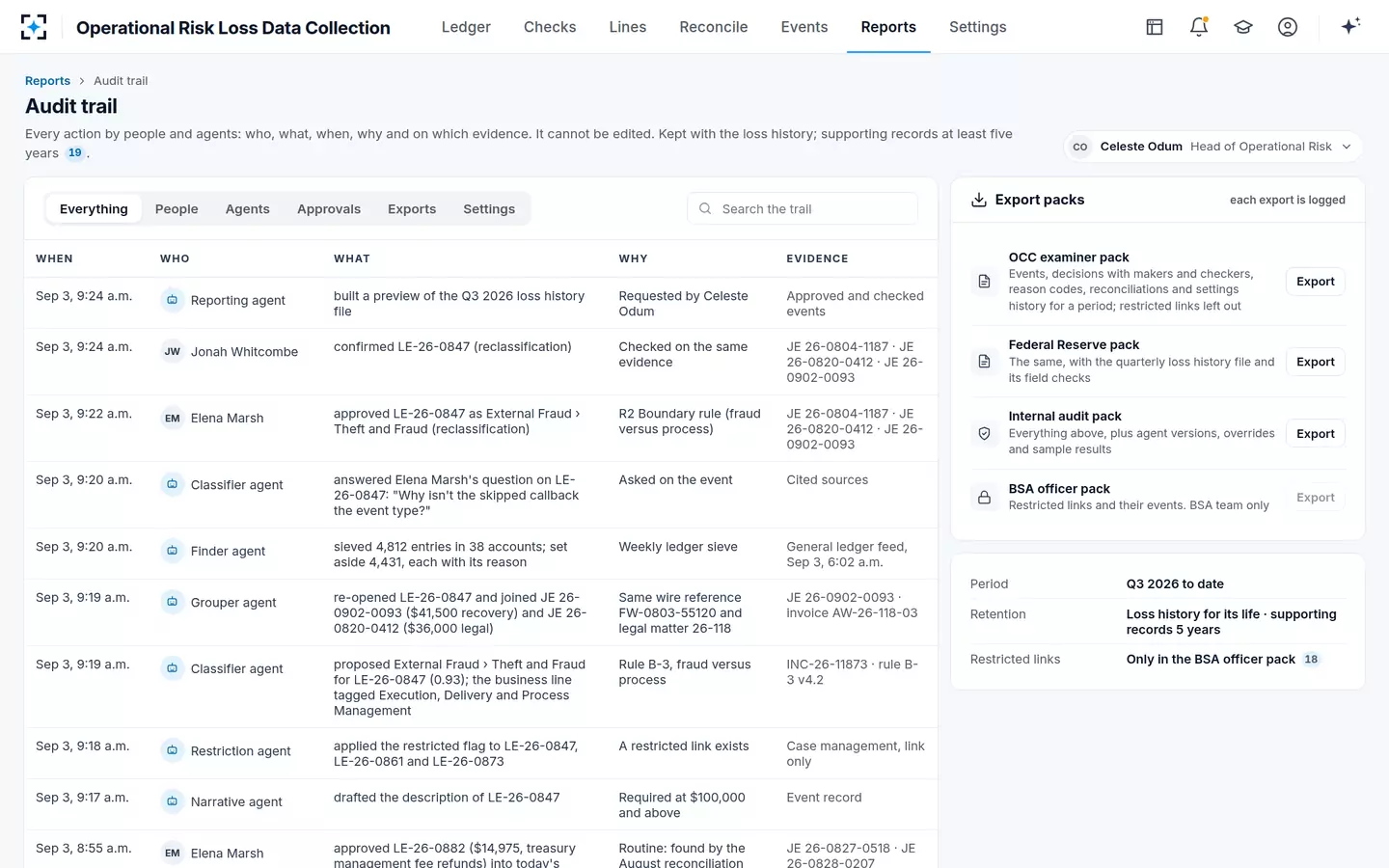The width and height of the screenshot is (1389, 868).
Task: Click 'Q3 2026 to date' period value
Action: coord(1175,584)
